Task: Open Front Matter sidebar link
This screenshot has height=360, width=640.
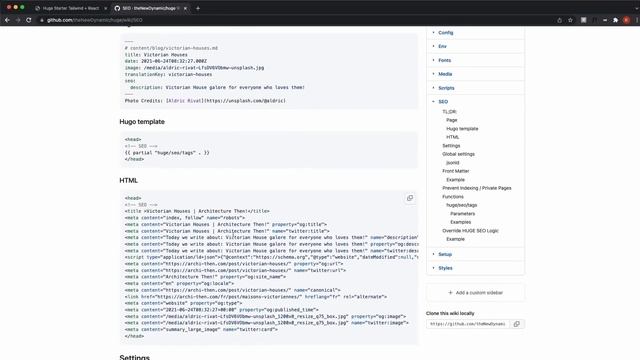Action: click(x=456, y=171)
